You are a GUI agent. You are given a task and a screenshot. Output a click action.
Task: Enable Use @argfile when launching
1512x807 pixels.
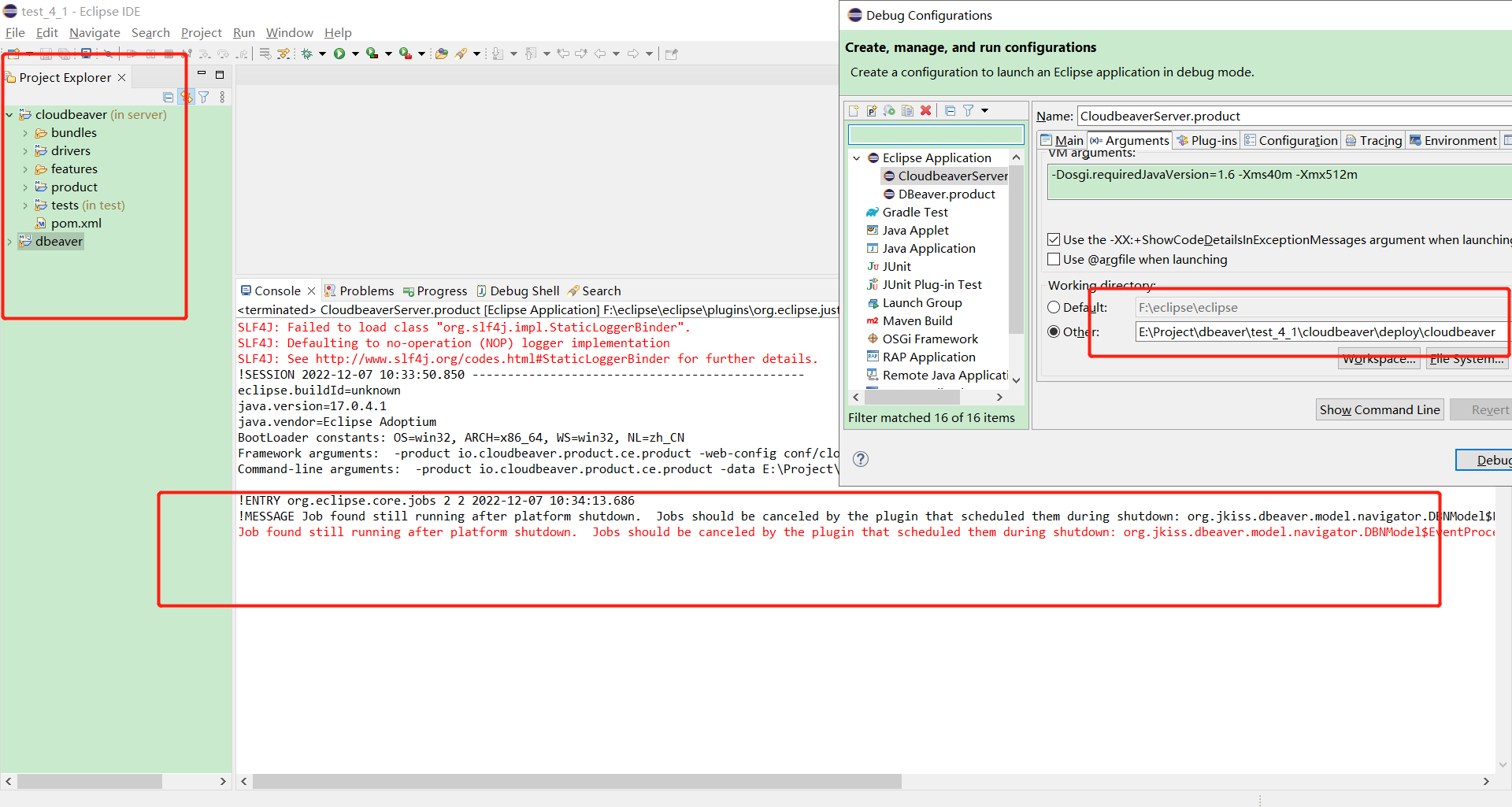tap(1054, 259)
